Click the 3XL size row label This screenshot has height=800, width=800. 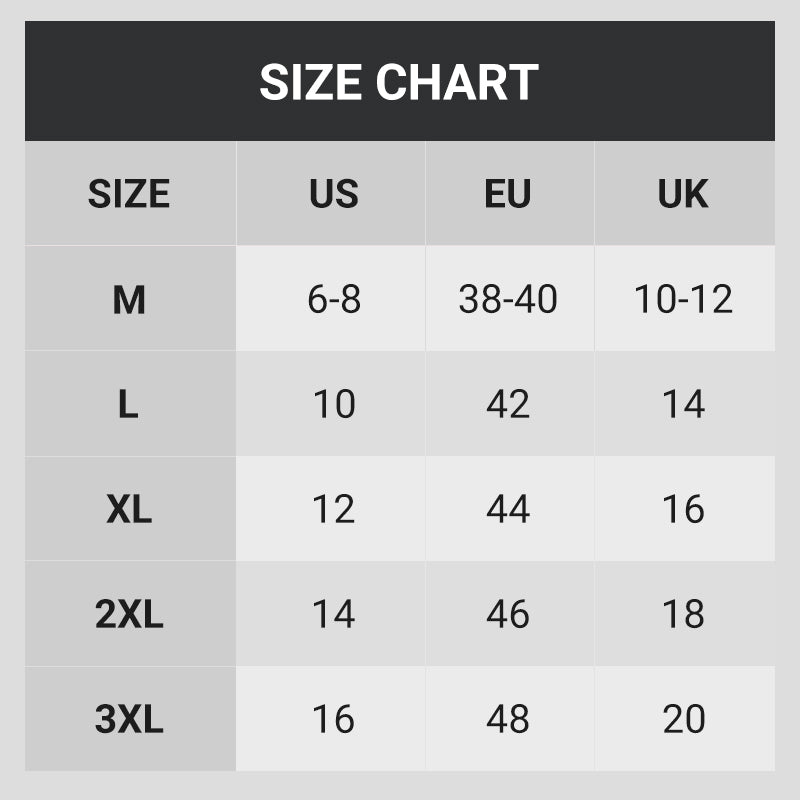[129, 719]
